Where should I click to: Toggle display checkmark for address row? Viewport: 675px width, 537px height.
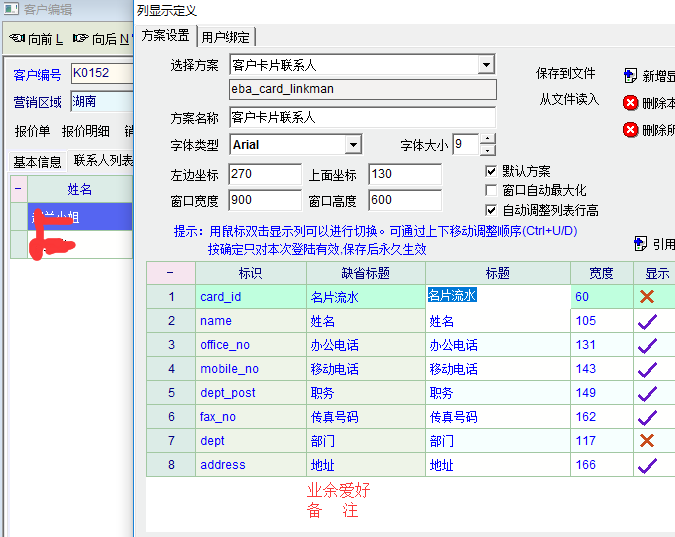(x=647, y=465)
